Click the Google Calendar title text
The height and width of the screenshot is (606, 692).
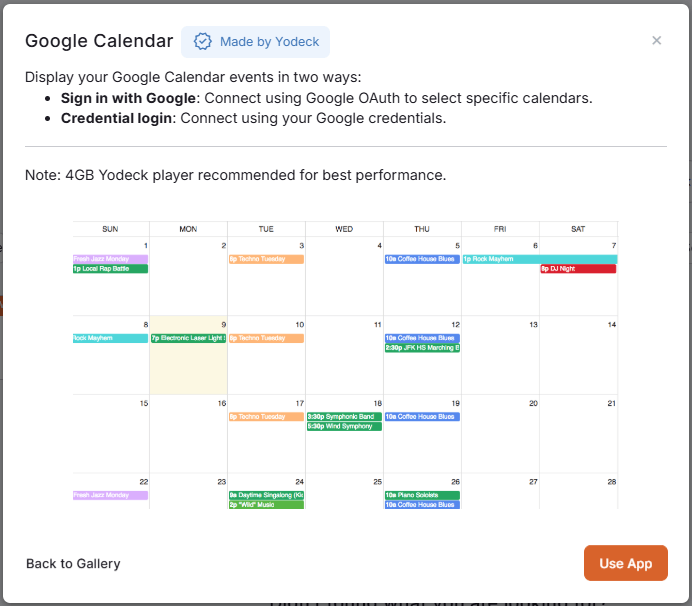[x=99, y=41]
